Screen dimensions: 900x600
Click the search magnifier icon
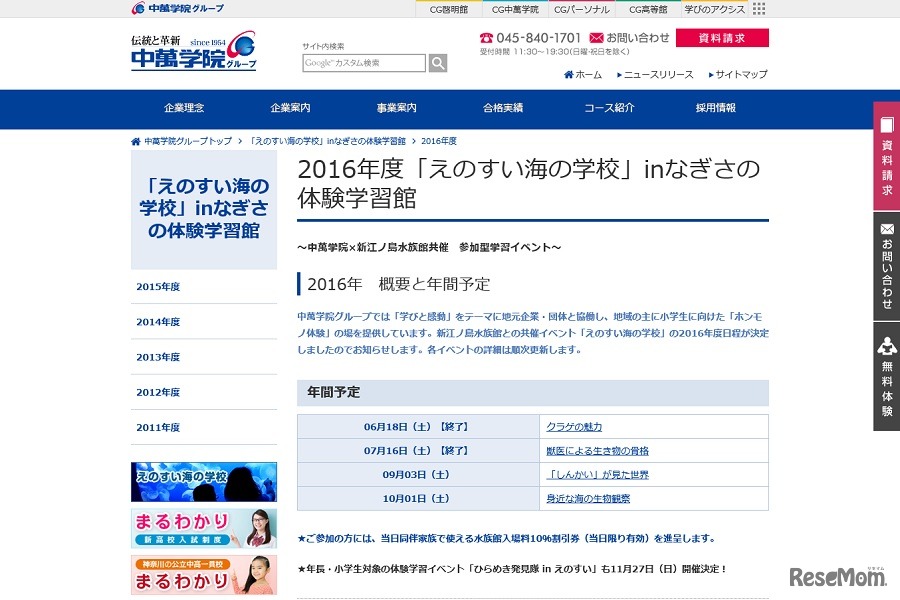(x=437, y=62)
